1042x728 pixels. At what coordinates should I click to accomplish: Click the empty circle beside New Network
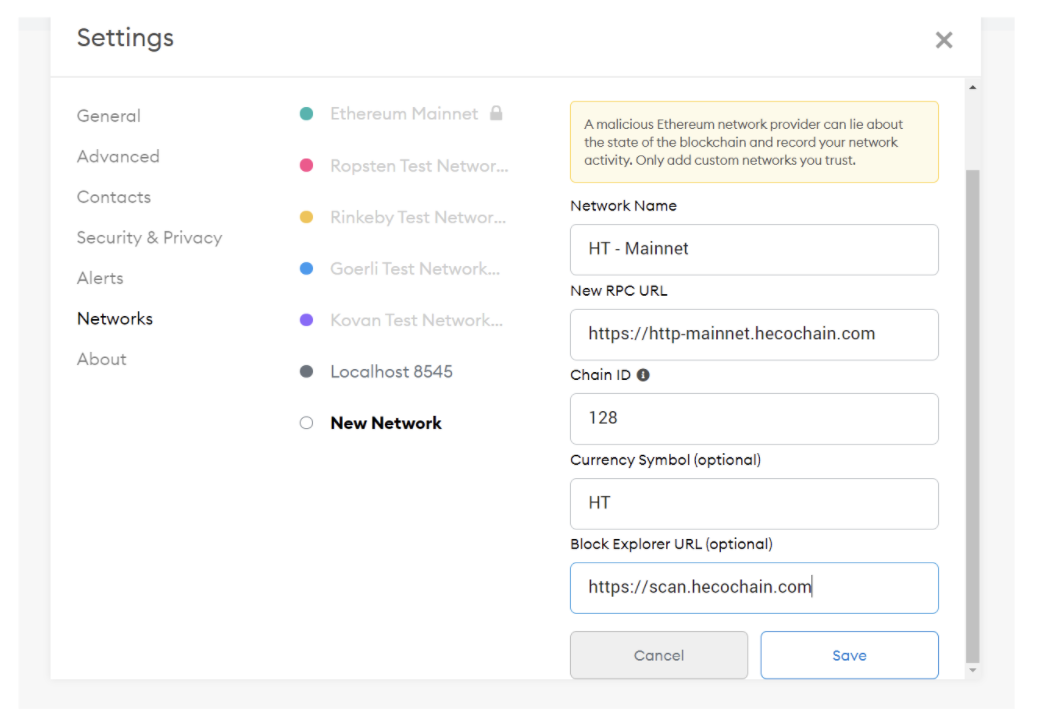click(306, 423)
